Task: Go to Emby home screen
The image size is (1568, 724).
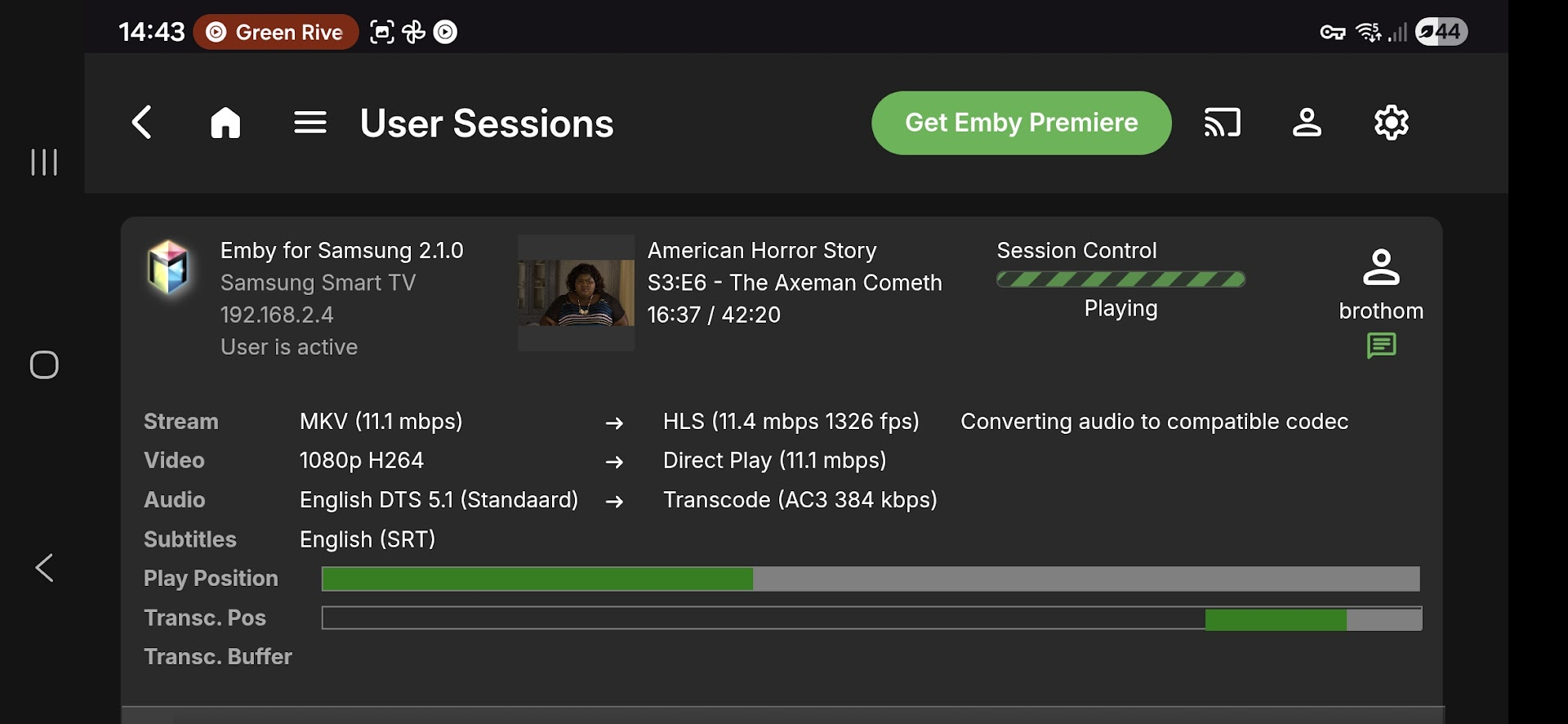Action: coord(225,123)
